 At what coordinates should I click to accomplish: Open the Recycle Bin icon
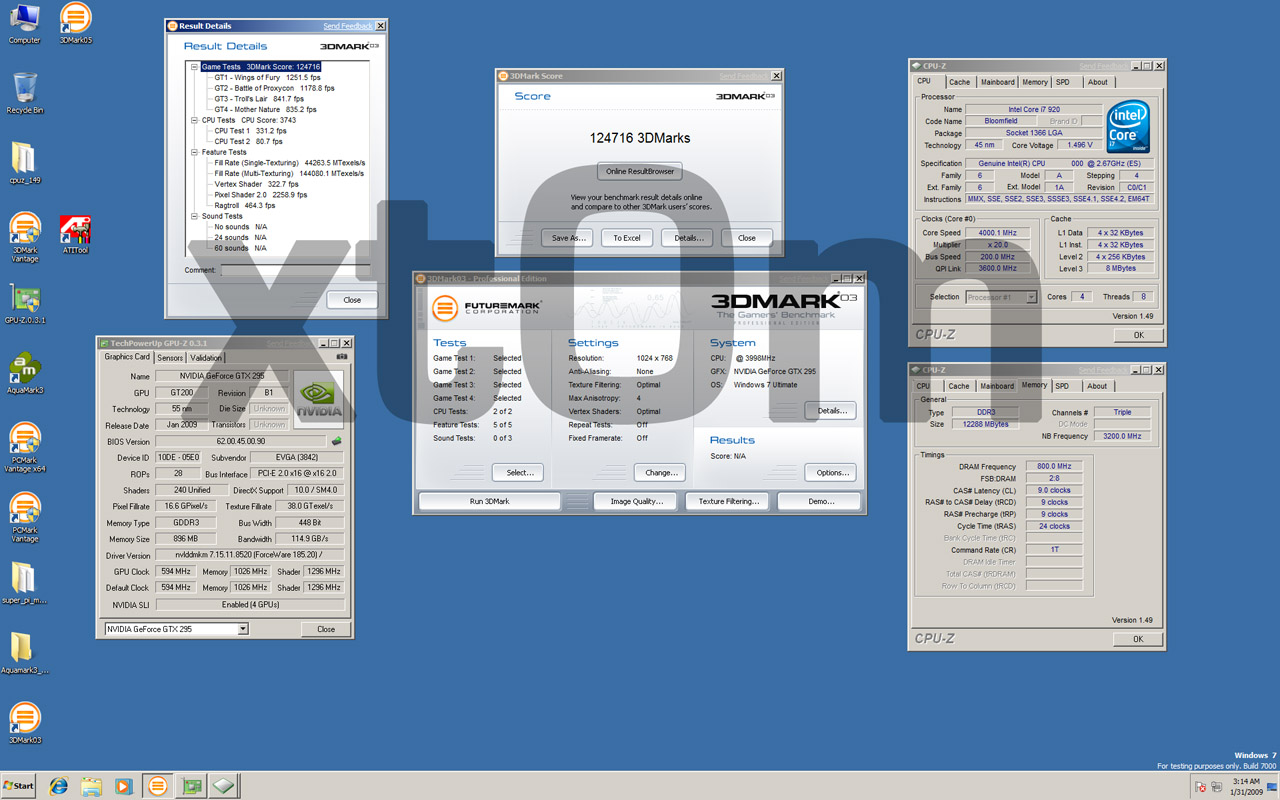[x=24, y=92]
